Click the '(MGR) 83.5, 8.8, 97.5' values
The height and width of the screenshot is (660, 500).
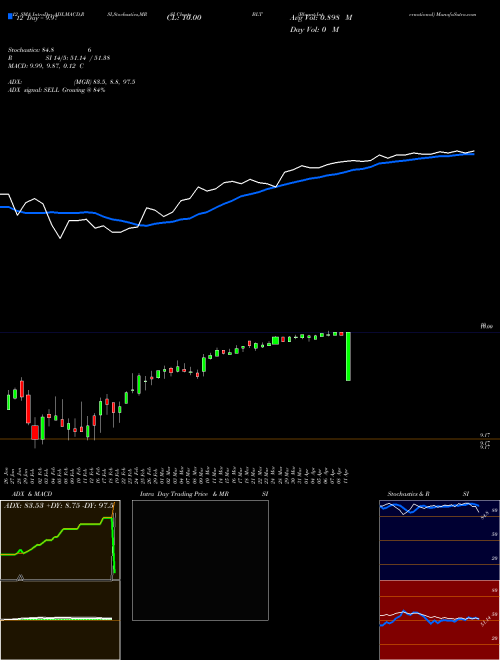(x=104, y=82)
